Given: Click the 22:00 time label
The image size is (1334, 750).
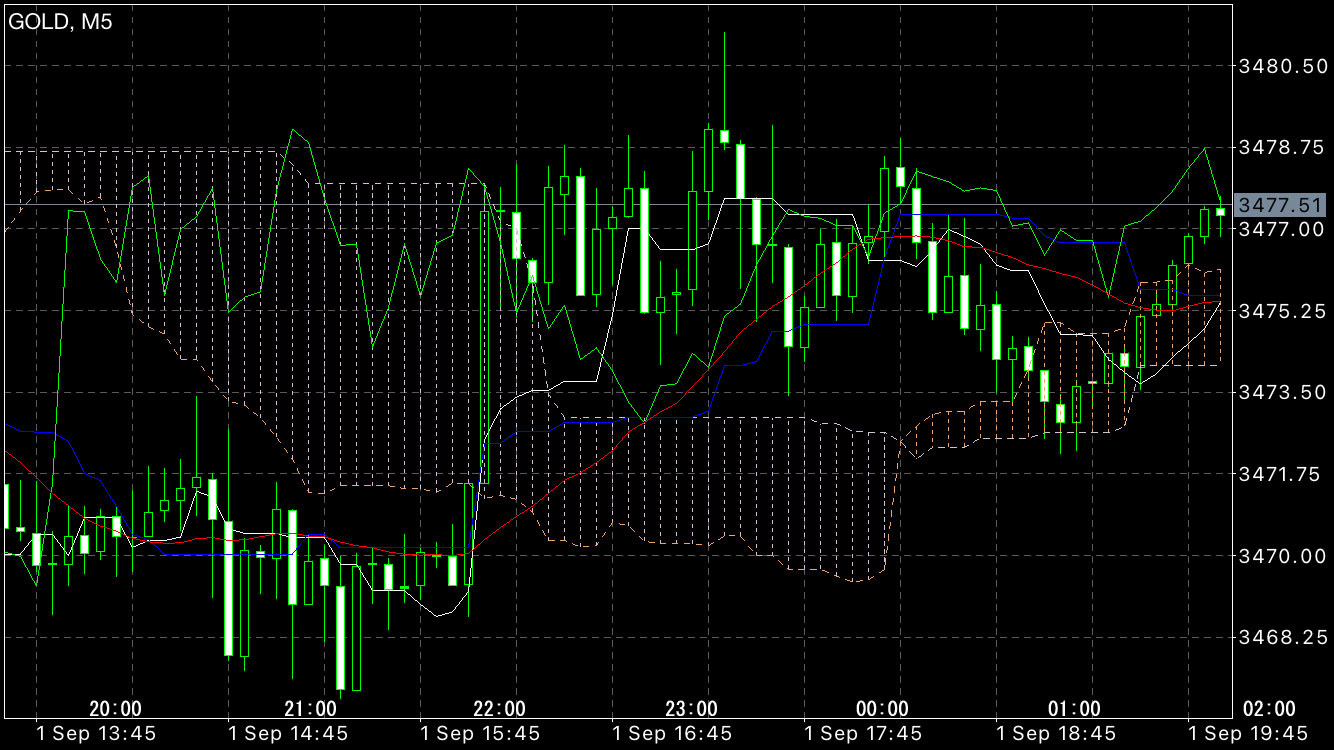Looking at the screenshot, I should (x=499, y=709).
